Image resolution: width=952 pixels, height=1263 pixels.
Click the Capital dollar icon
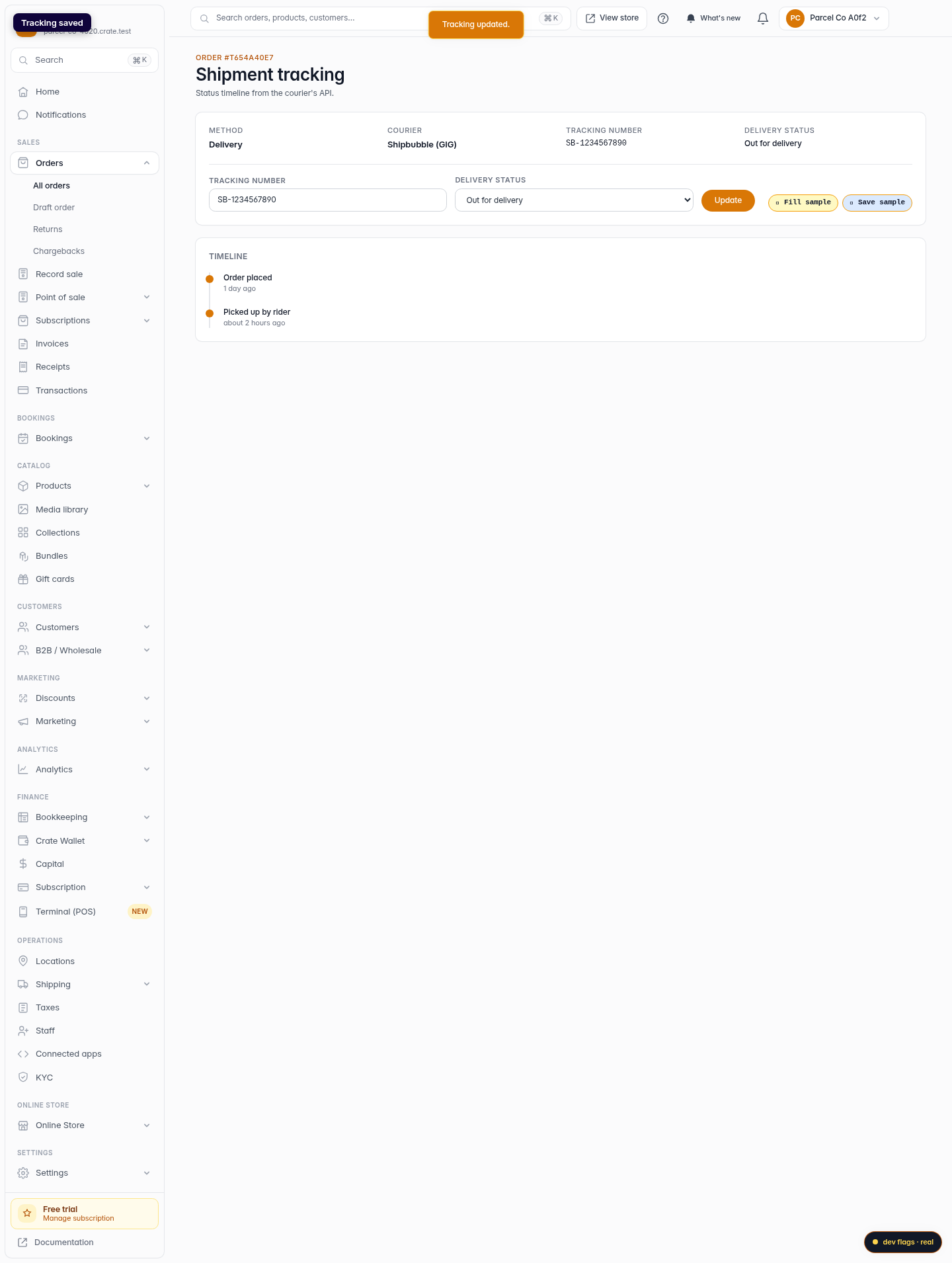[23, 864]
